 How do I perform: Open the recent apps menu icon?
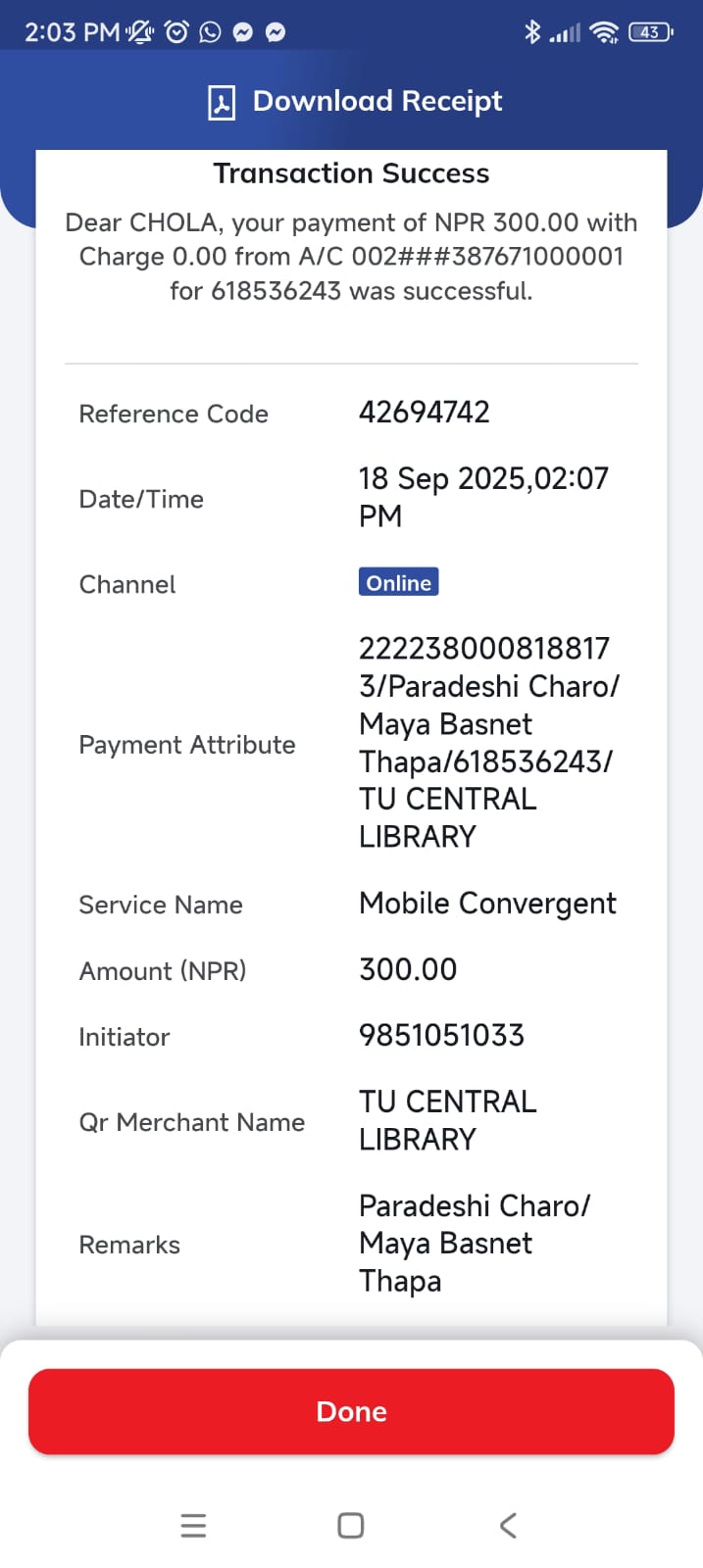click(193, 1525)
